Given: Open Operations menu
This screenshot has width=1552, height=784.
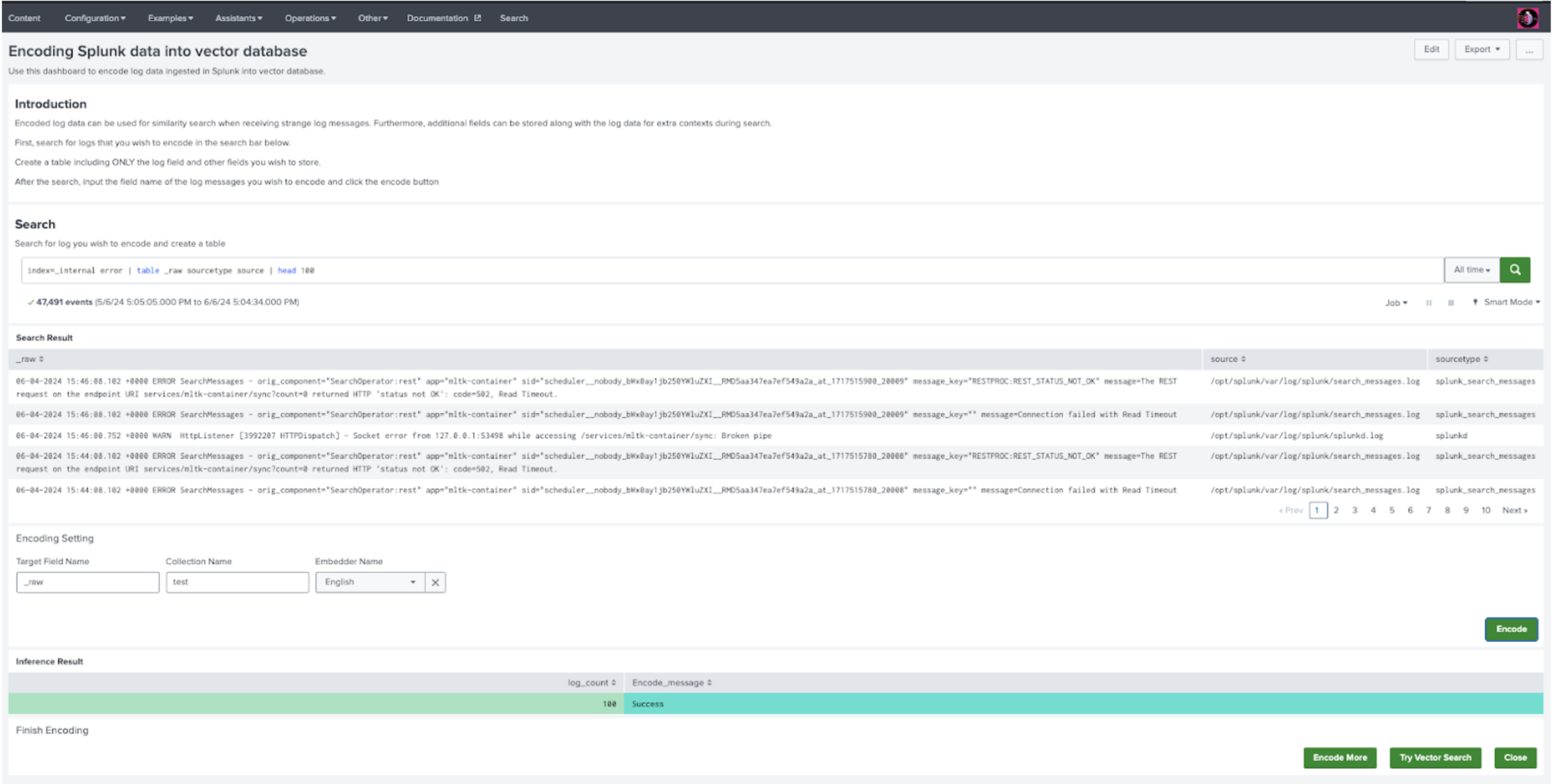Looking at the screenshot, I should coord(310,18).
